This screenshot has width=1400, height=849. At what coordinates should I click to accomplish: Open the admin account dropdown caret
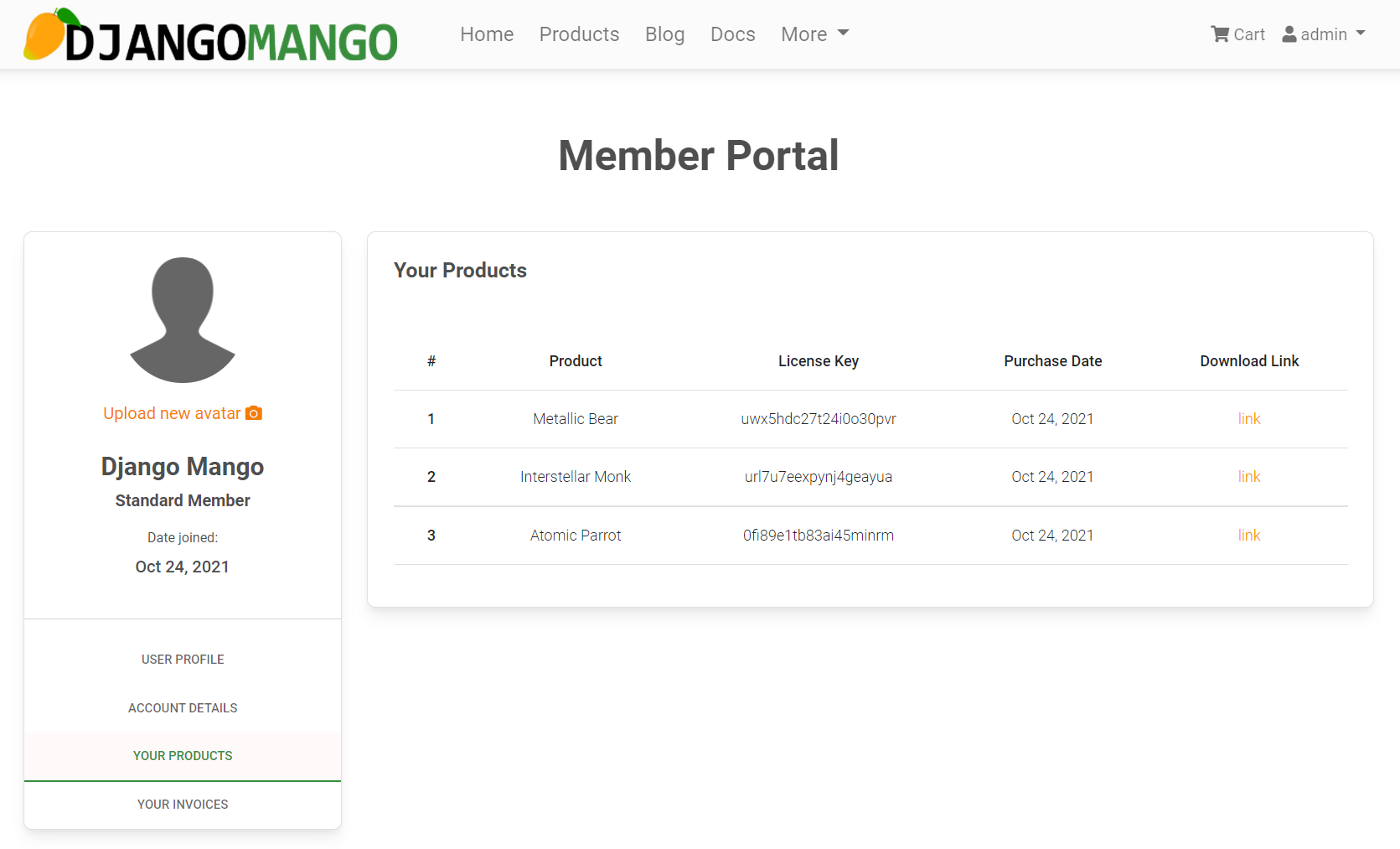pos(1361,34)
